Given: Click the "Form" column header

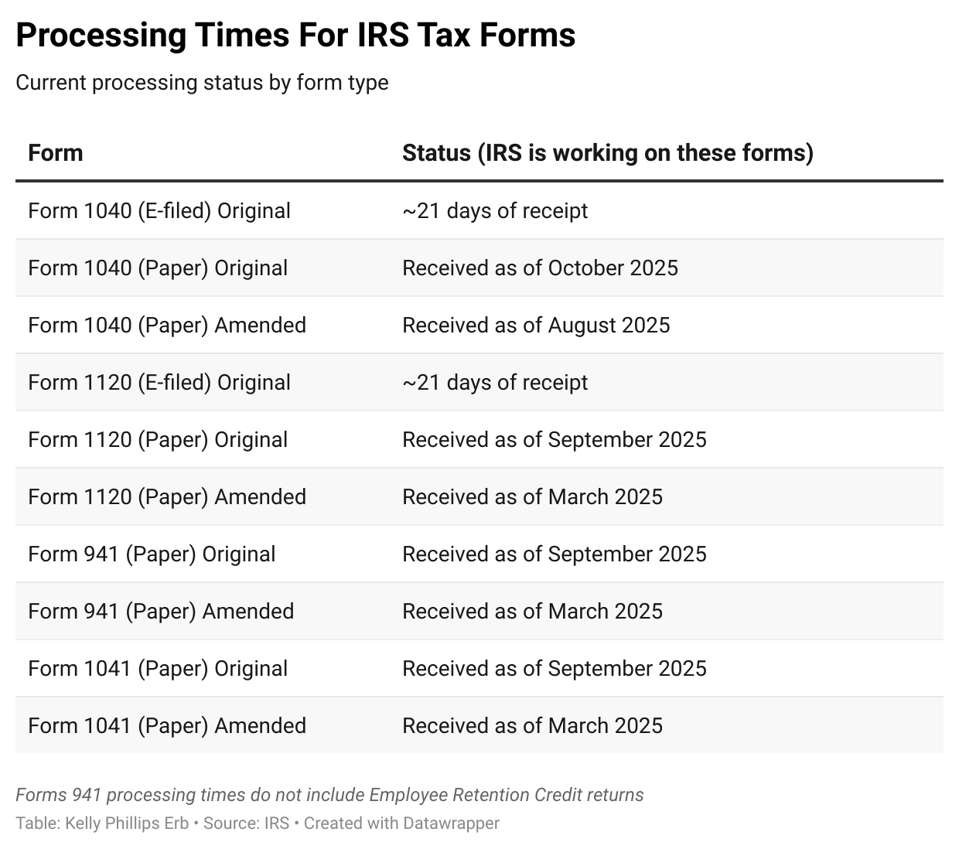Looking at the screenshot, I should coord(55,153).
